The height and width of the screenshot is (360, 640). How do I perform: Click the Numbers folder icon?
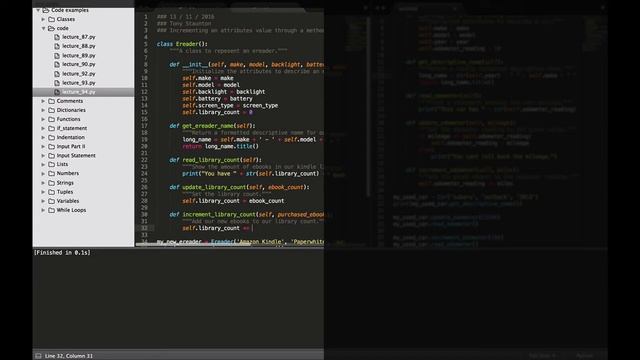[x=51, y=173]
